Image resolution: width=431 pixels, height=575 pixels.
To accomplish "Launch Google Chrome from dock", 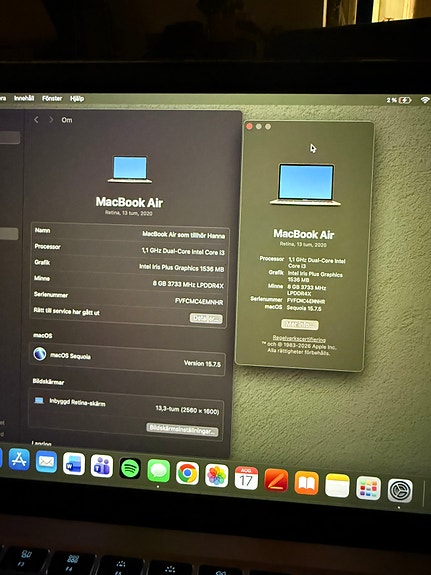I will (187, 473).
